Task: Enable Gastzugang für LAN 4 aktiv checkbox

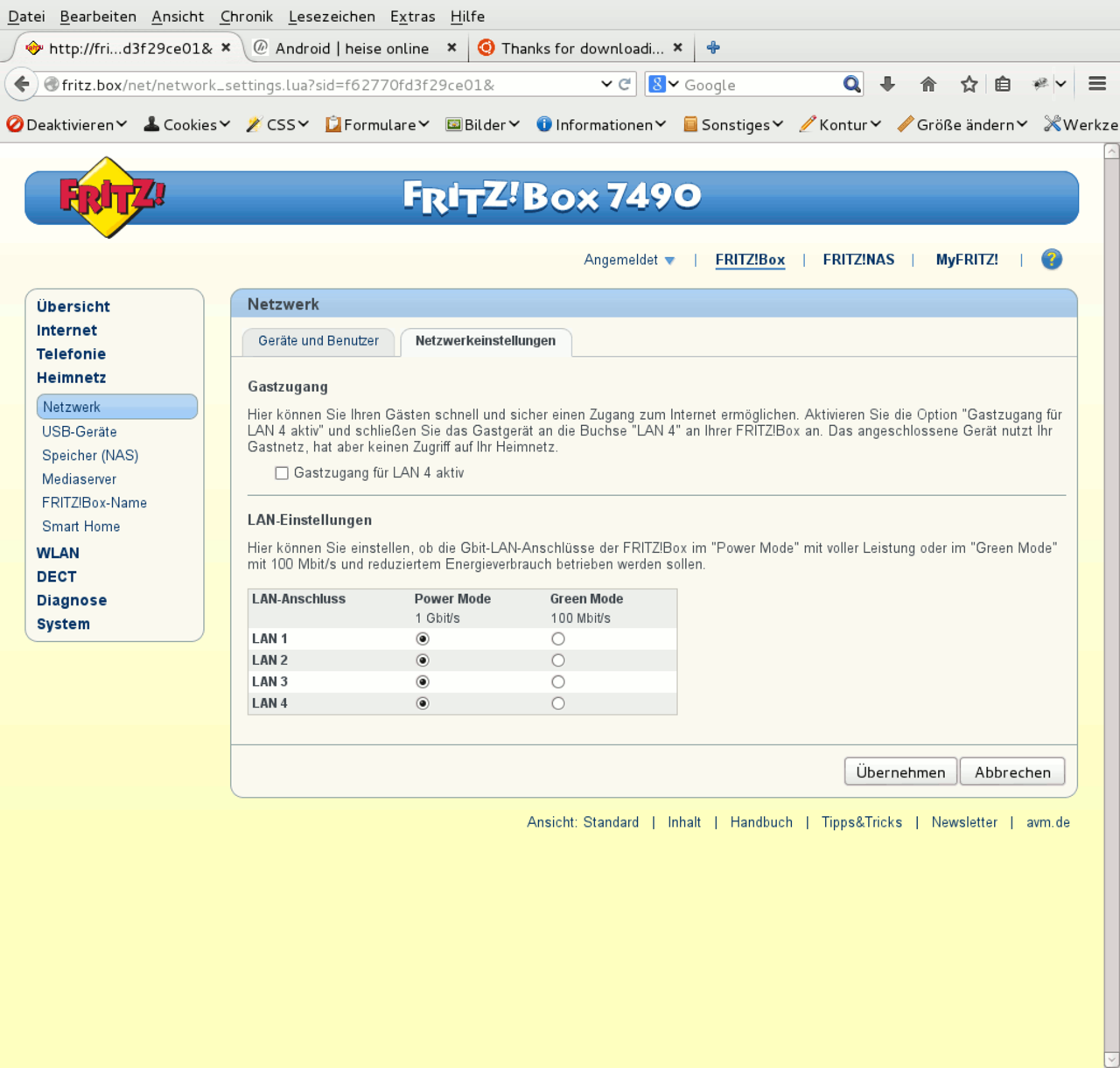Action: (x=282, y=473)
